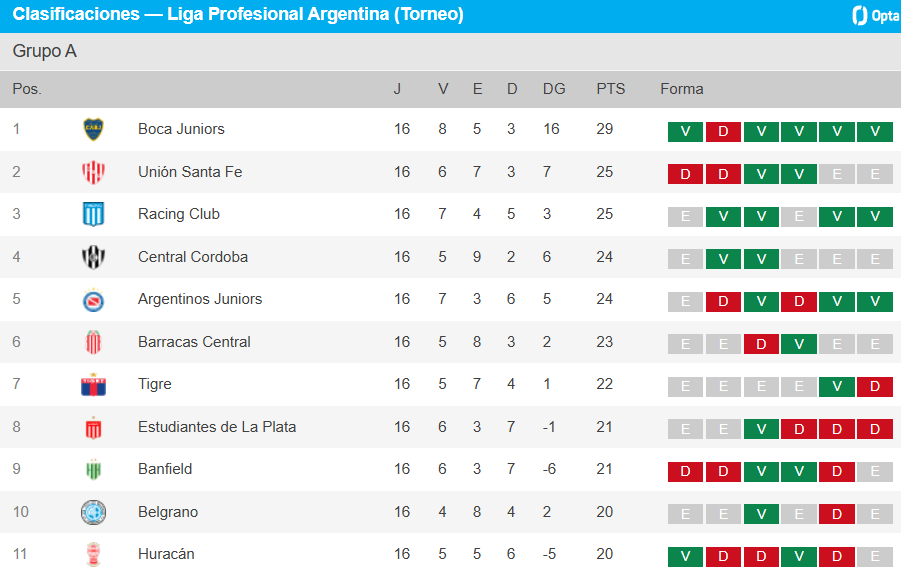This screenshot has height=574, width=901.
Task: Sort table by DG column header
Action: pos(553,89)
